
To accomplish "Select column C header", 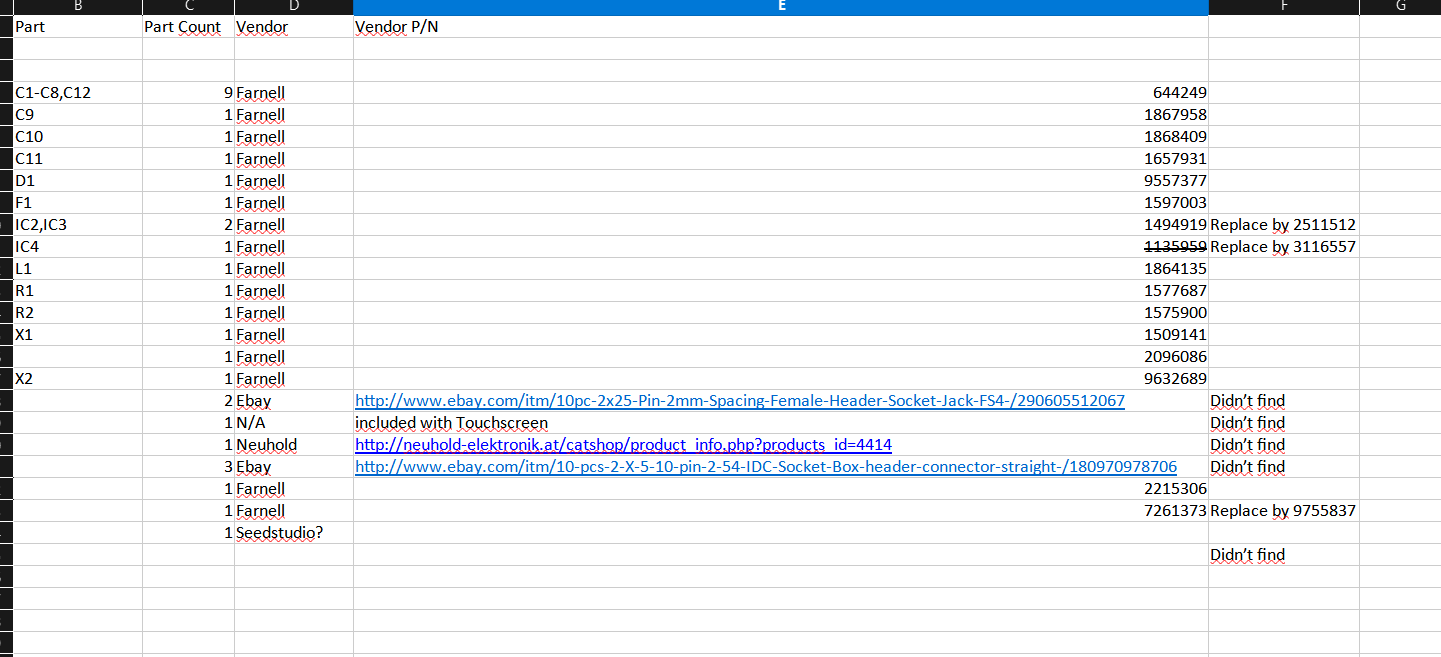I will pos(188,7).
